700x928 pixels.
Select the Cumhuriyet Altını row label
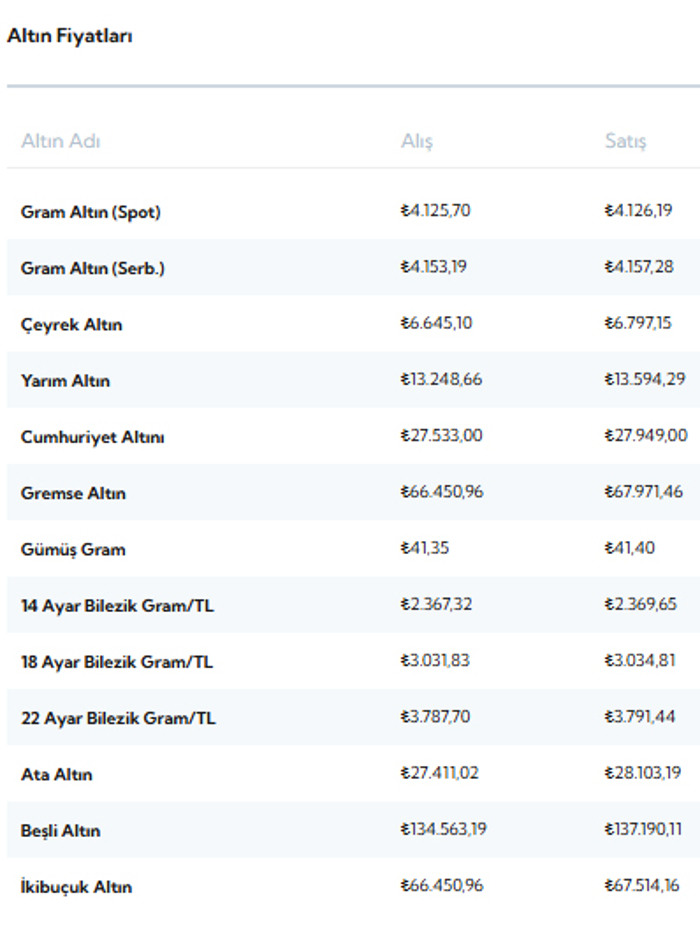coord(92,437)
